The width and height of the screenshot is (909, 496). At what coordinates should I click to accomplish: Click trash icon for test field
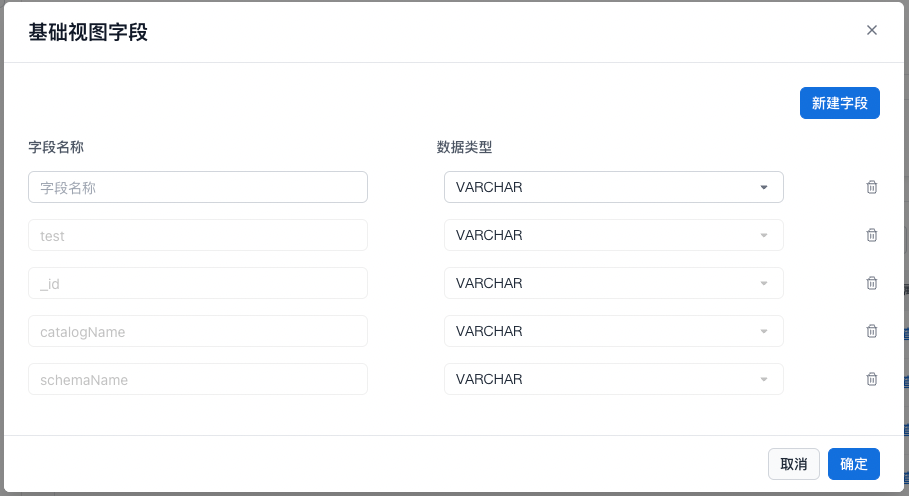pos(871,235)
